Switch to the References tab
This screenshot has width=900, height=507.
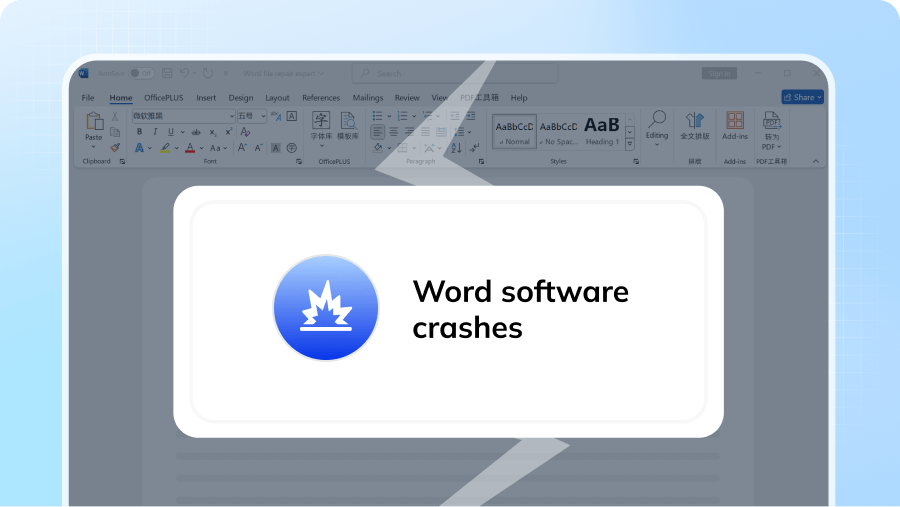[x=321, y=98]
